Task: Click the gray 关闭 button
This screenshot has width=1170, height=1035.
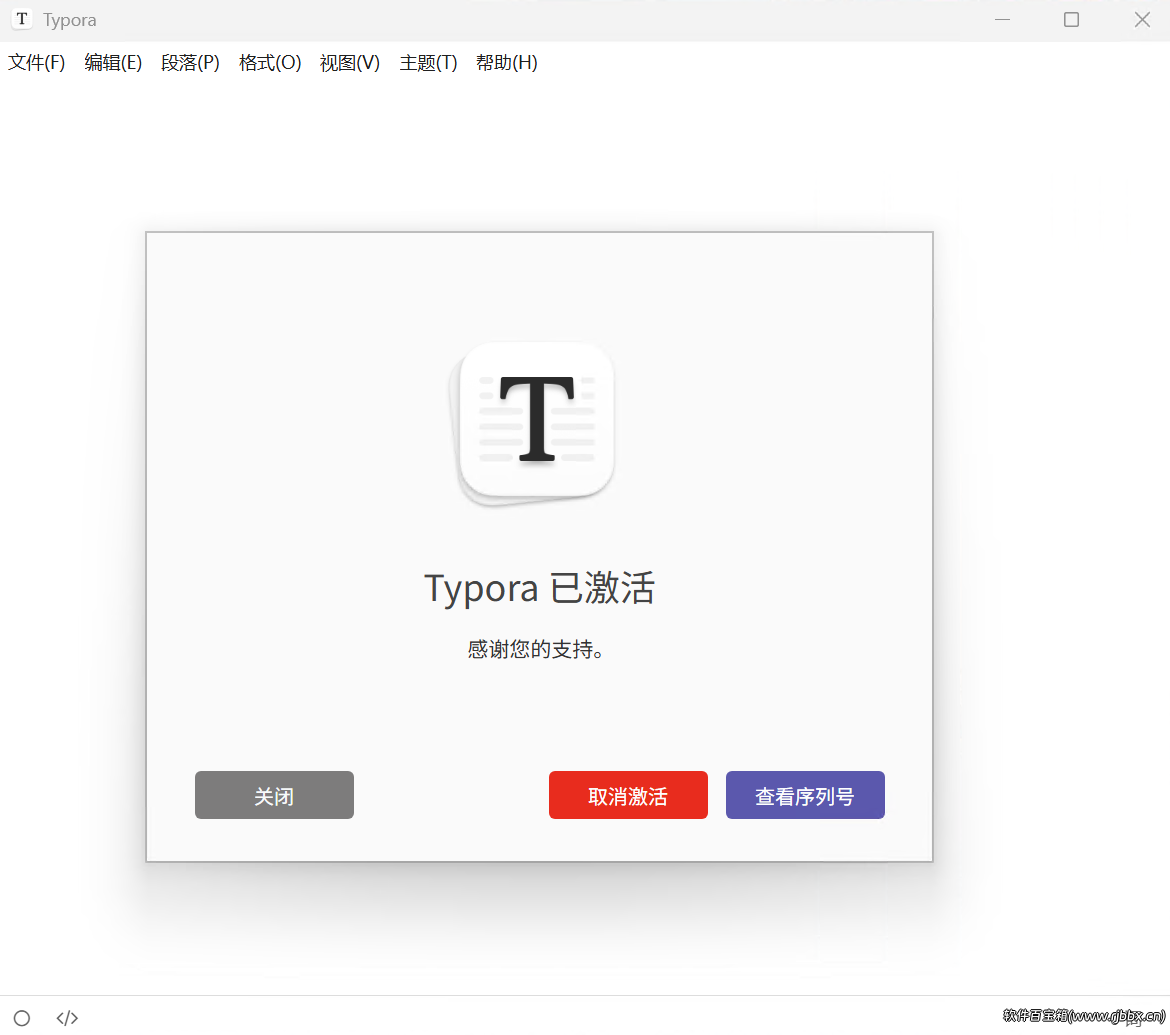Action: tap(274, 795)
